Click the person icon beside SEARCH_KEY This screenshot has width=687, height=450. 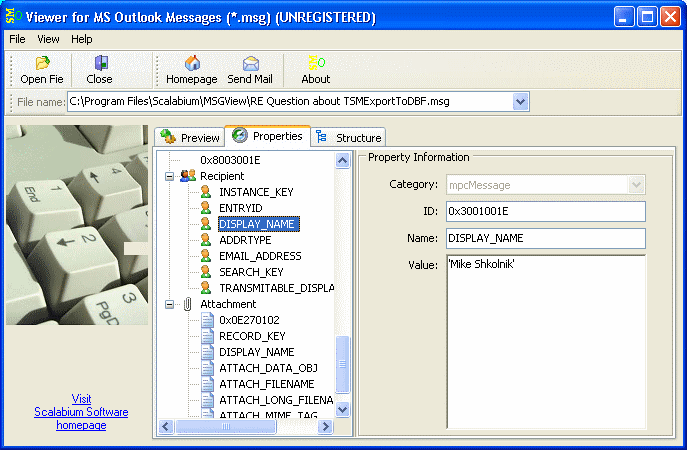pyautogui.click(x=205, y=272)
